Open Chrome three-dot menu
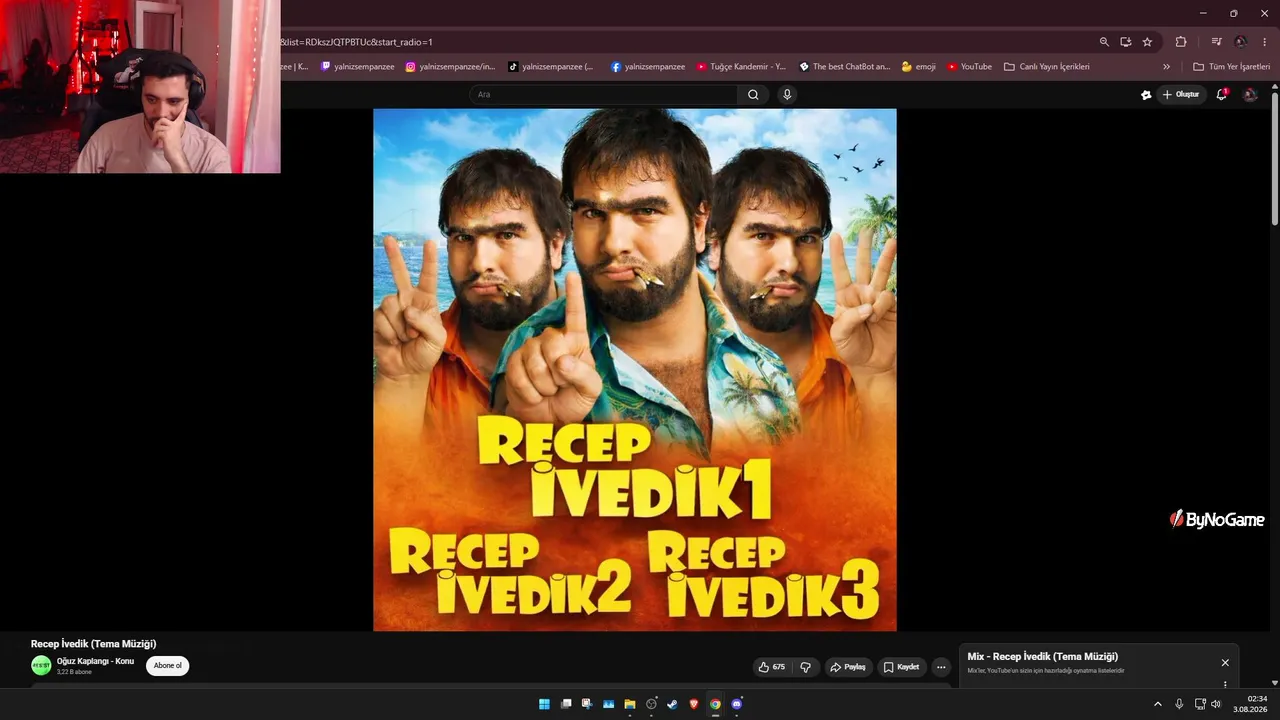The width and height of the screenshot is (1280, 720). [1265, 42]
